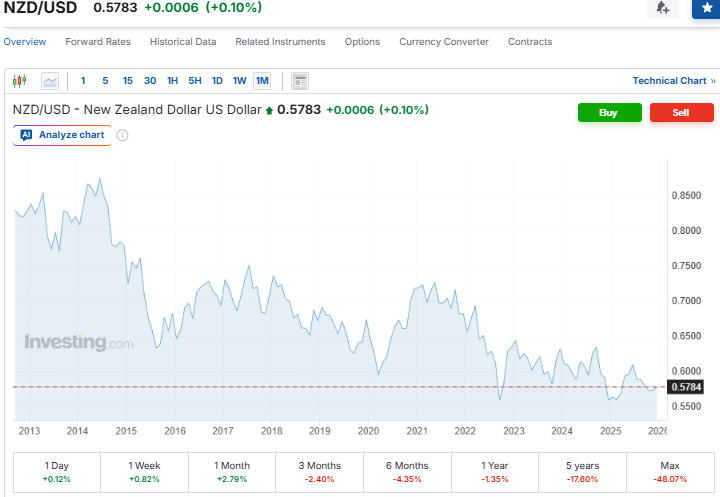Click the 0.8500 price axis label
The width and height of the screenshot is (720, 497).
coord(686,196)
